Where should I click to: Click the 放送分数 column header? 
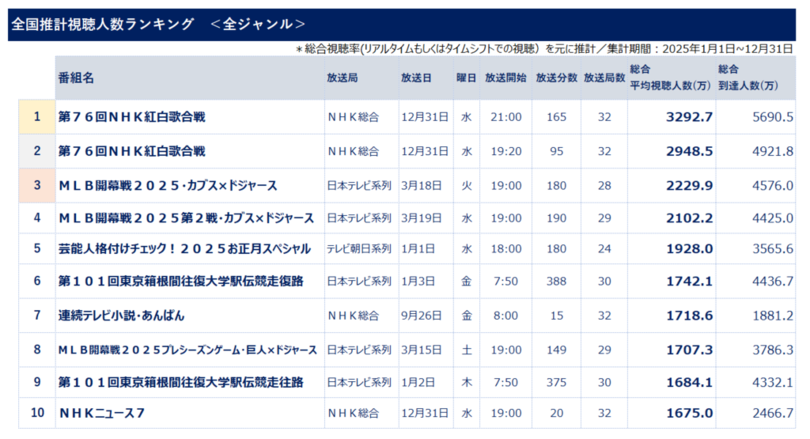(556, 77)
